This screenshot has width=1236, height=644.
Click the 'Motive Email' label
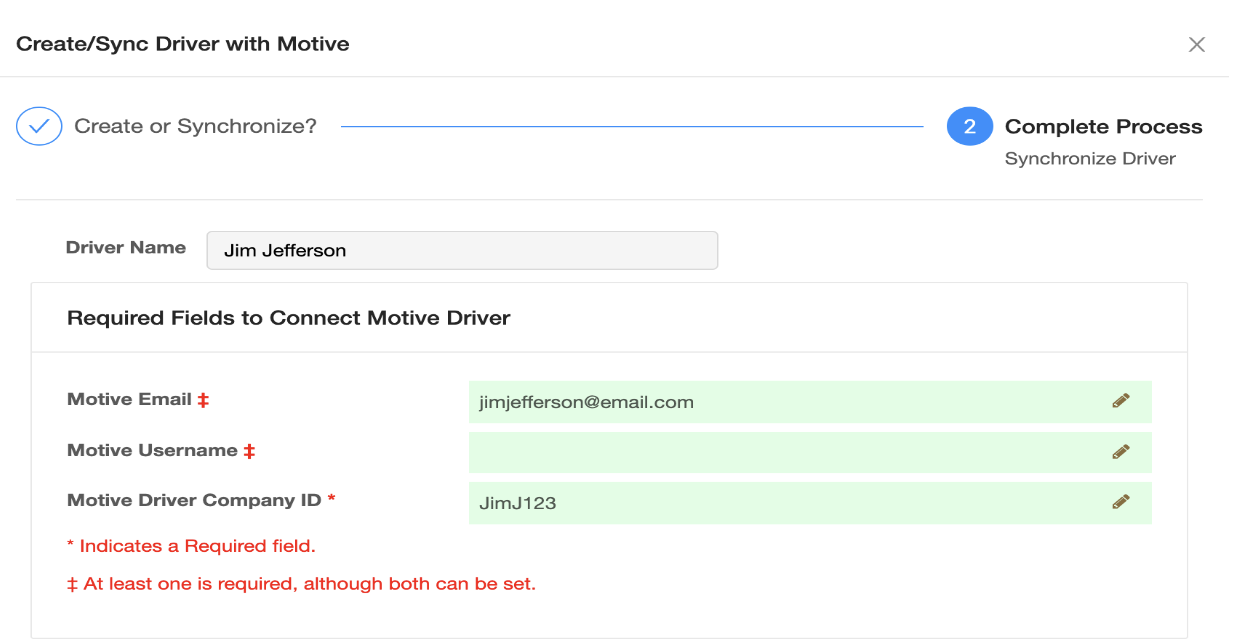(x=129, y=400)
